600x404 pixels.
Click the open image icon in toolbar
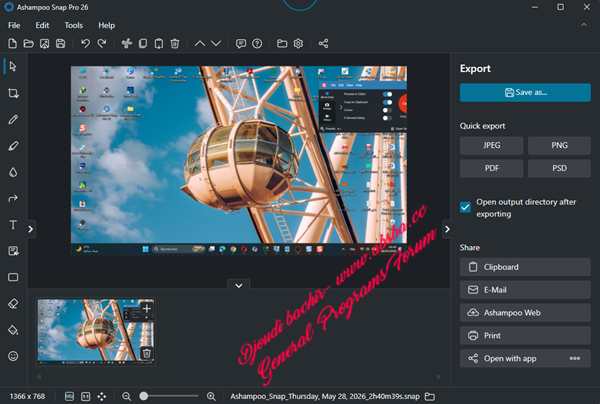coord(44,44)
